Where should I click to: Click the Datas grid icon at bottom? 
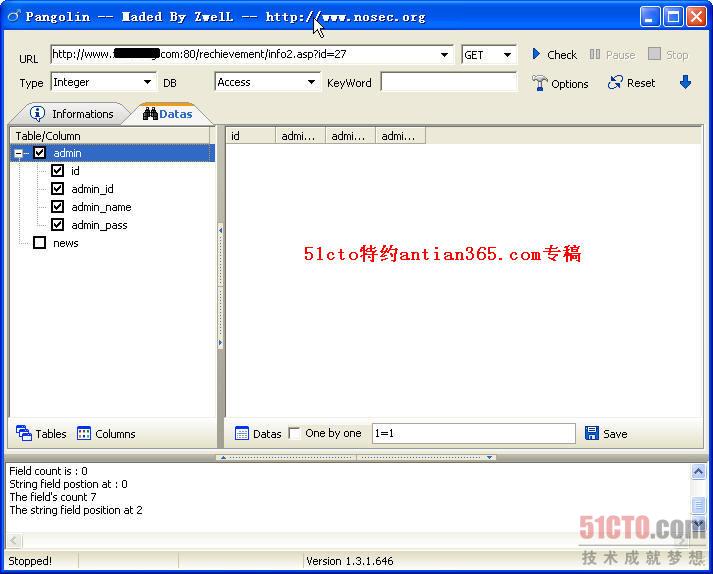(x=242, y=433)
